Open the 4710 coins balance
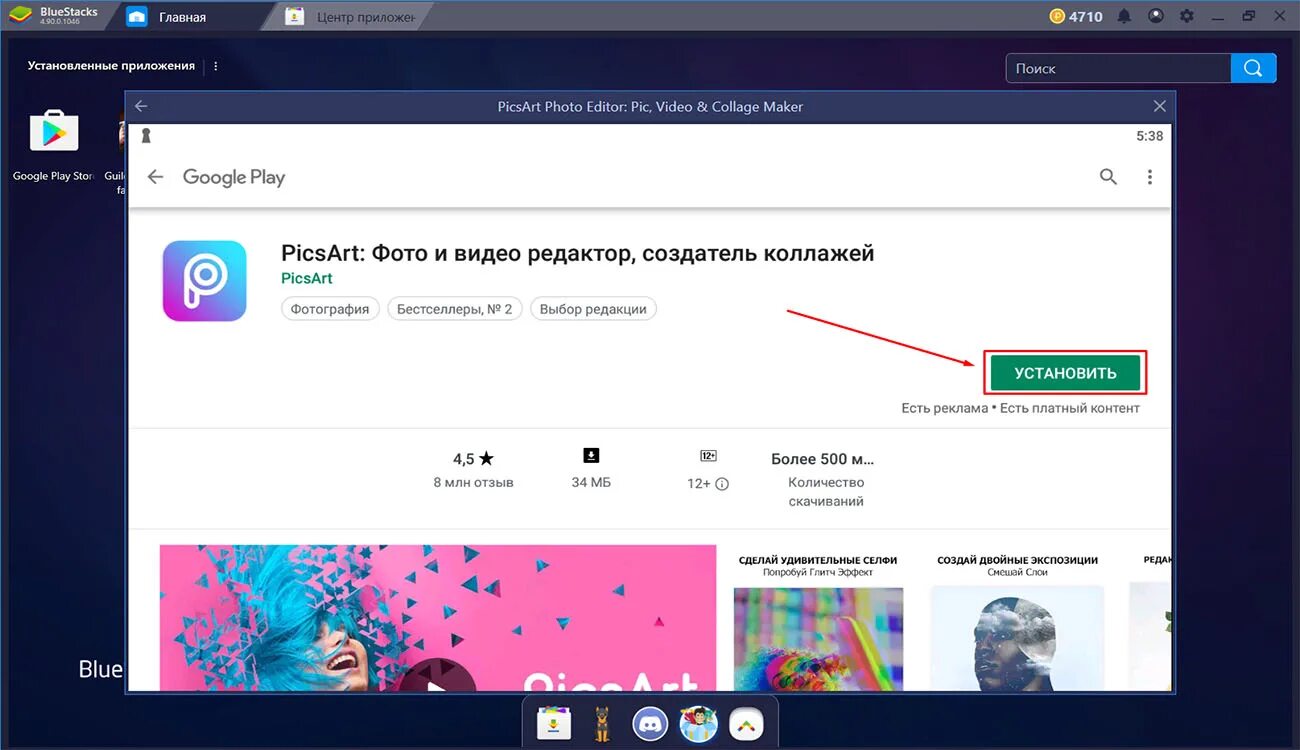 (x=1076, y=16)
